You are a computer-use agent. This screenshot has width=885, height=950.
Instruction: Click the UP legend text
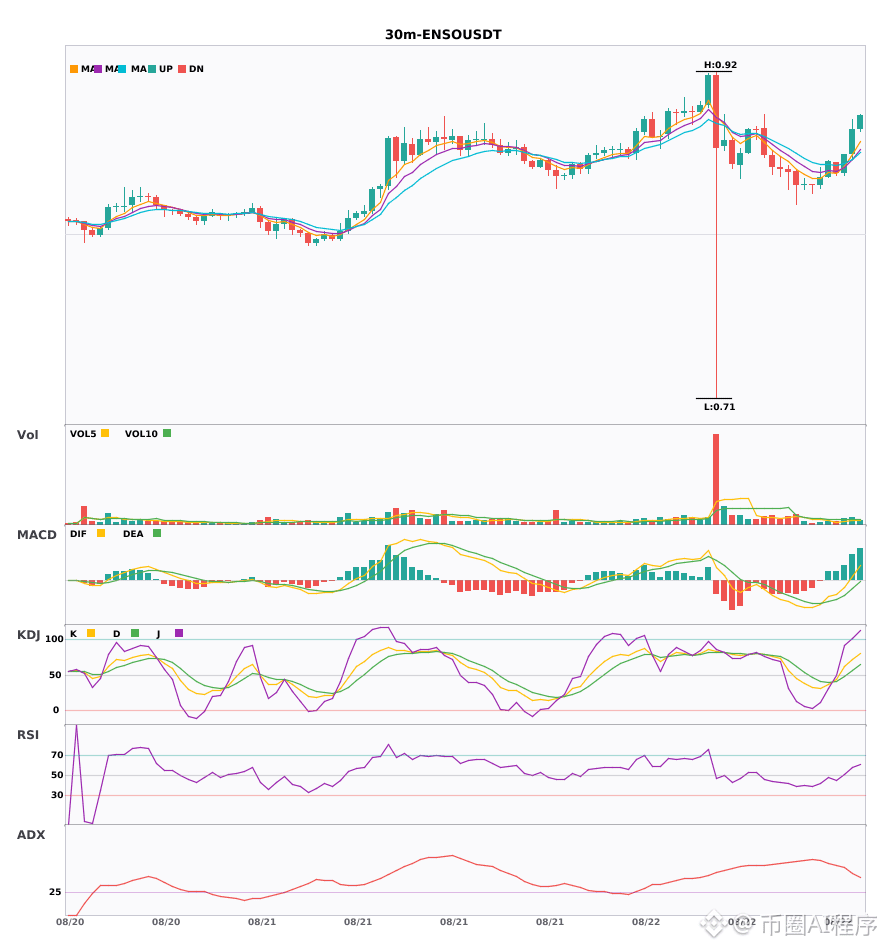tap(166, 69)
